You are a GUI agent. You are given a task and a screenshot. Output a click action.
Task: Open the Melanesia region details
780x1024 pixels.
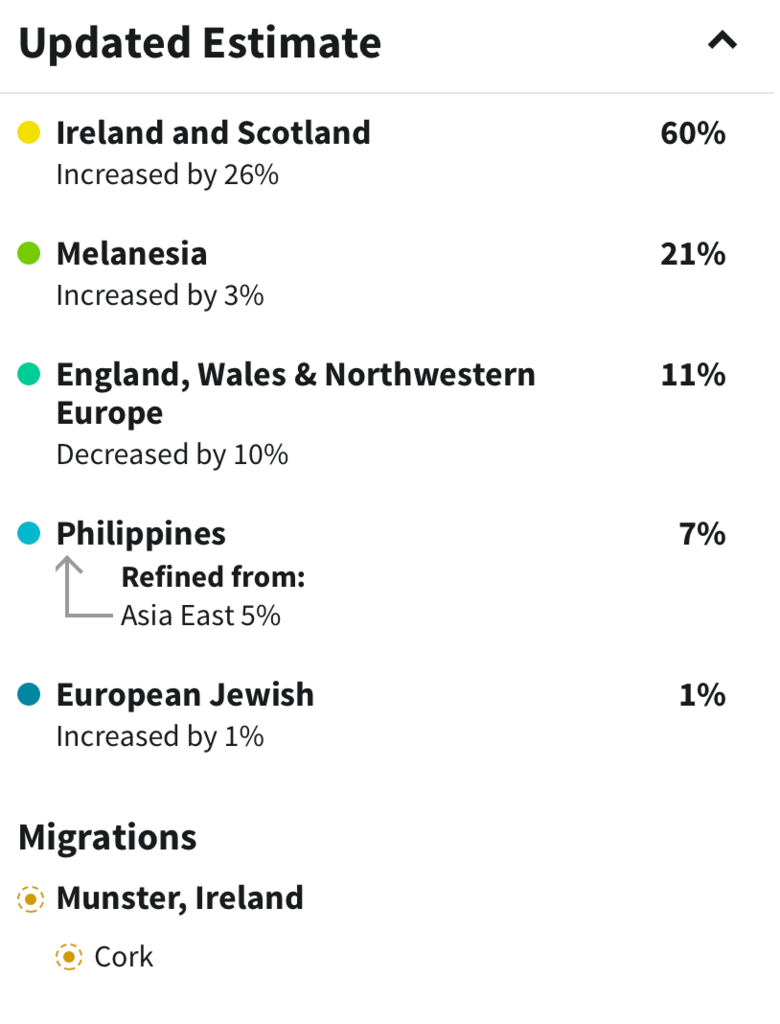pyautogui.click(x=132, y=253)
